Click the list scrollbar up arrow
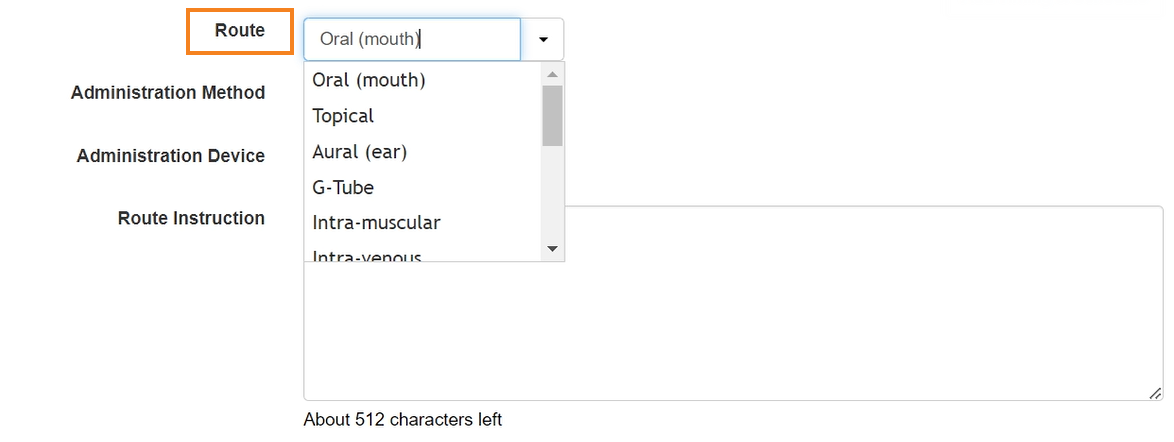The width and height of the screenshot is (1174, 442). coord(553,74)
